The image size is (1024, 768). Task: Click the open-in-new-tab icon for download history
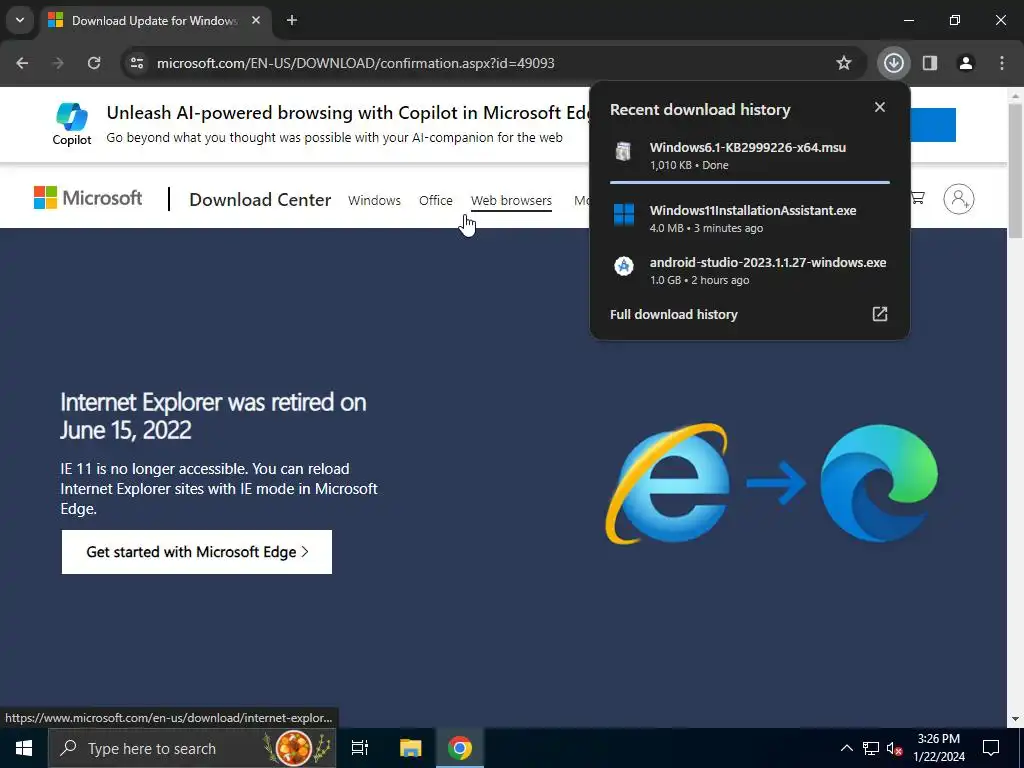click(x=880, y=314)
